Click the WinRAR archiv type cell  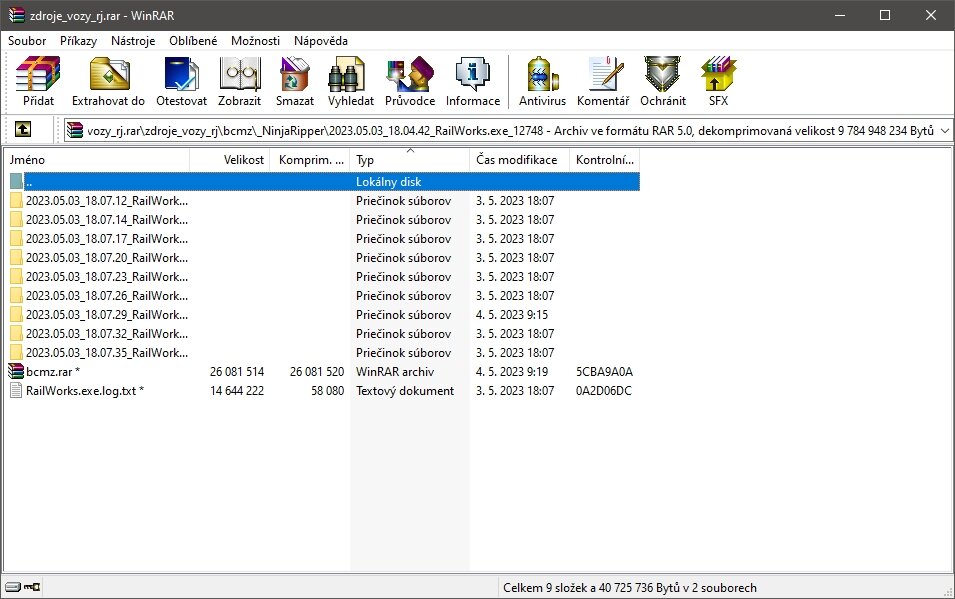(395, 371)
